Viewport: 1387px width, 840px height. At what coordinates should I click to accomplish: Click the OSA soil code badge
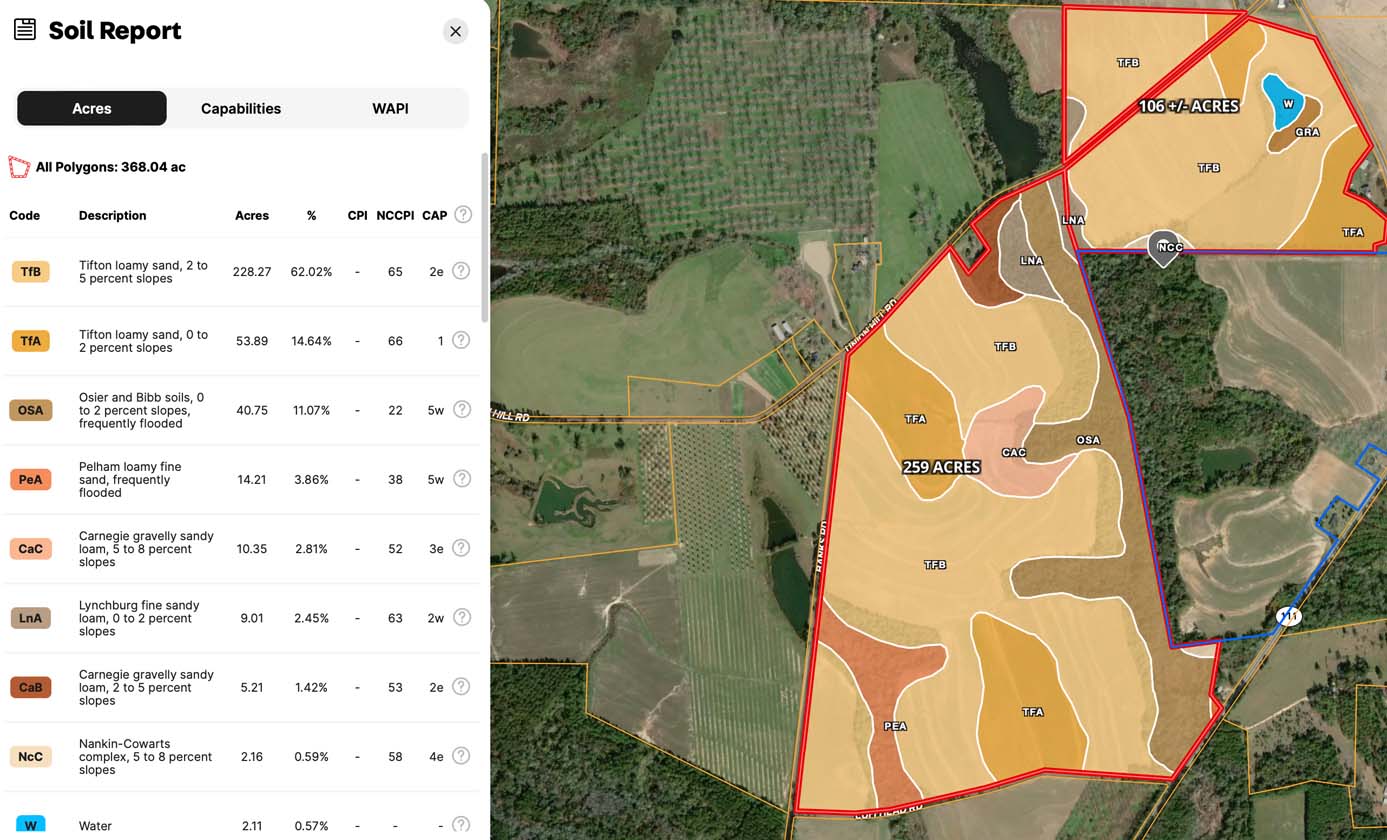(30, 409)
